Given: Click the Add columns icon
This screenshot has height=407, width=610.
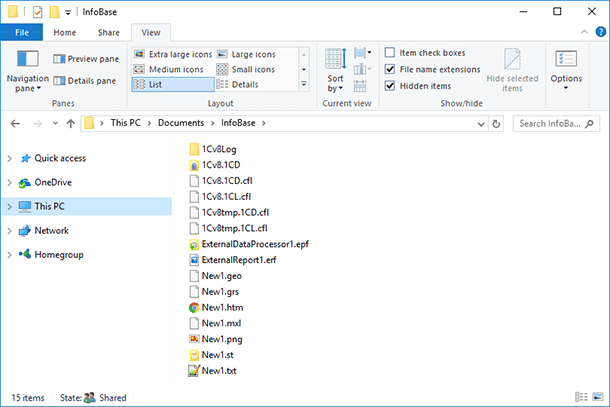Looking at the screenshot, I should pos(362,69).
